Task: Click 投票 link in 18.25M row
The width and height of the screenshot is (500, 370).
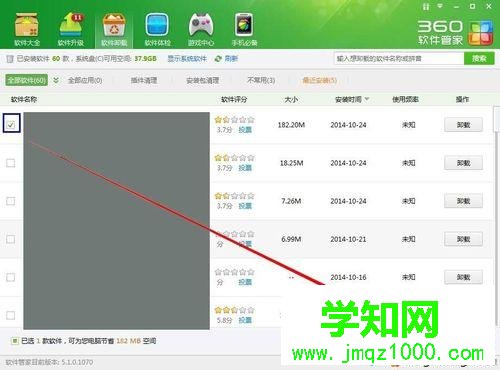Action: [x=245, y=168]
